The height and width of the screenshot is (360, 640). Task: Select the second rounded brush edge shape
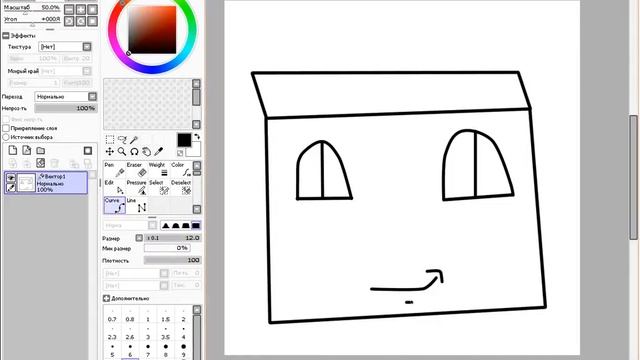pos(176,225)
